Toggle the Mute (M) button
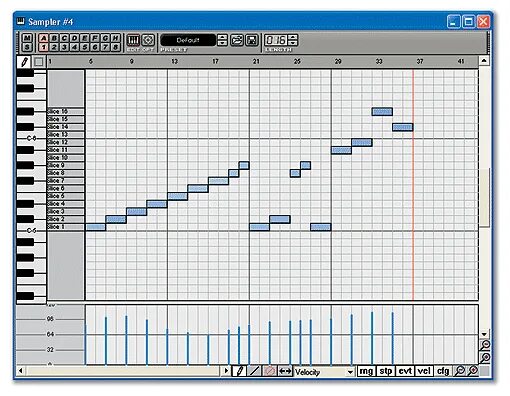 coord(27,38)
